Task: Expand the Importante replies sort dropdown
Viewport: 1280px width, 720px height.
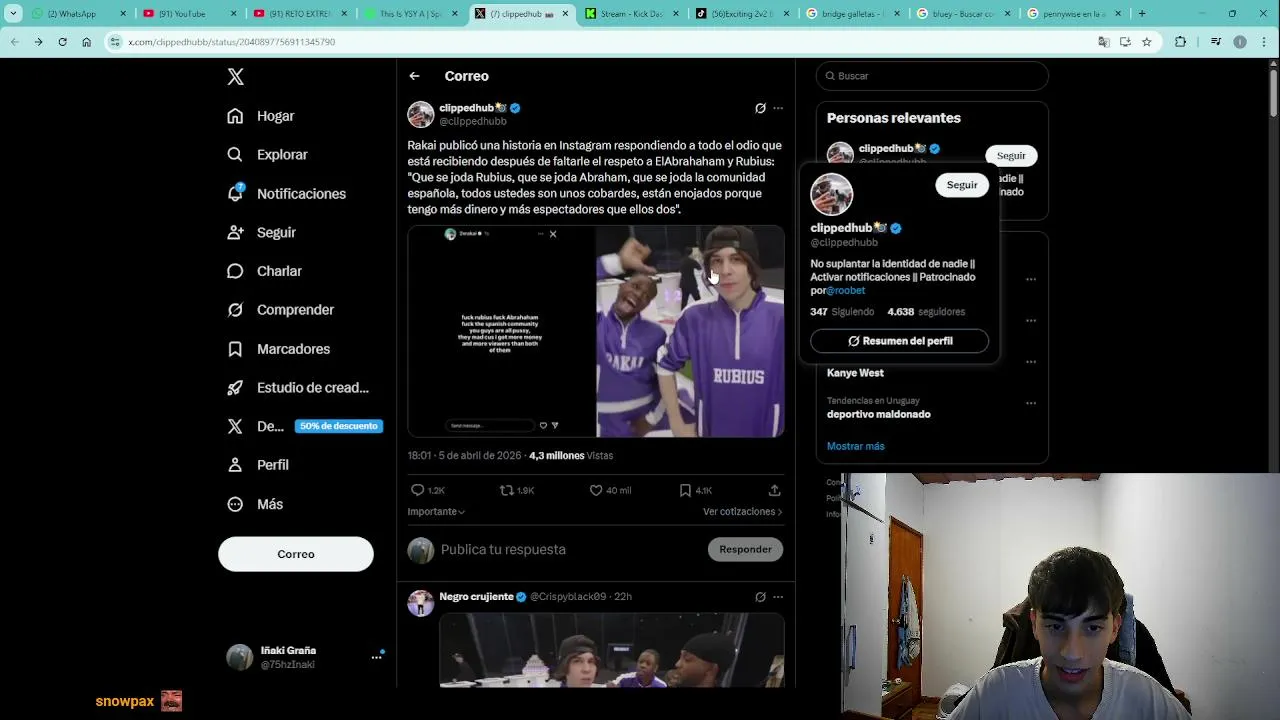Action: (x=436, y=512)
